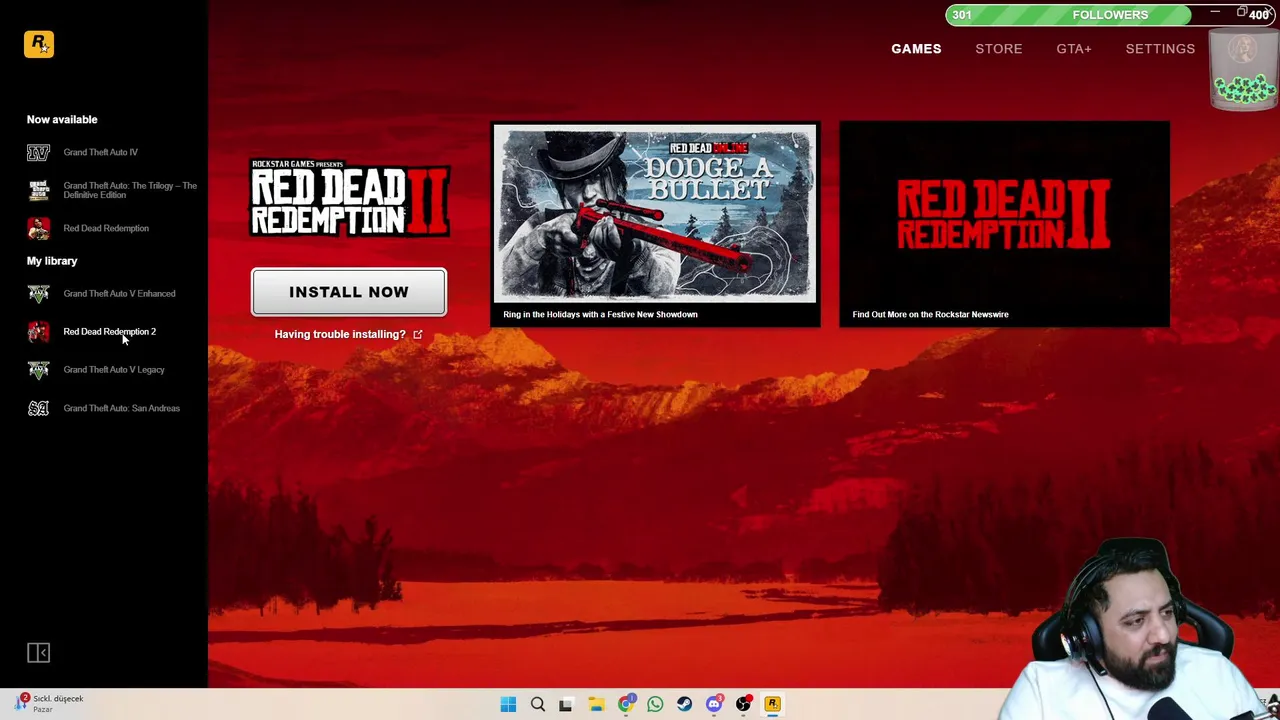
Task: Click the weather widget in taskbar
Action: [50, 703]
